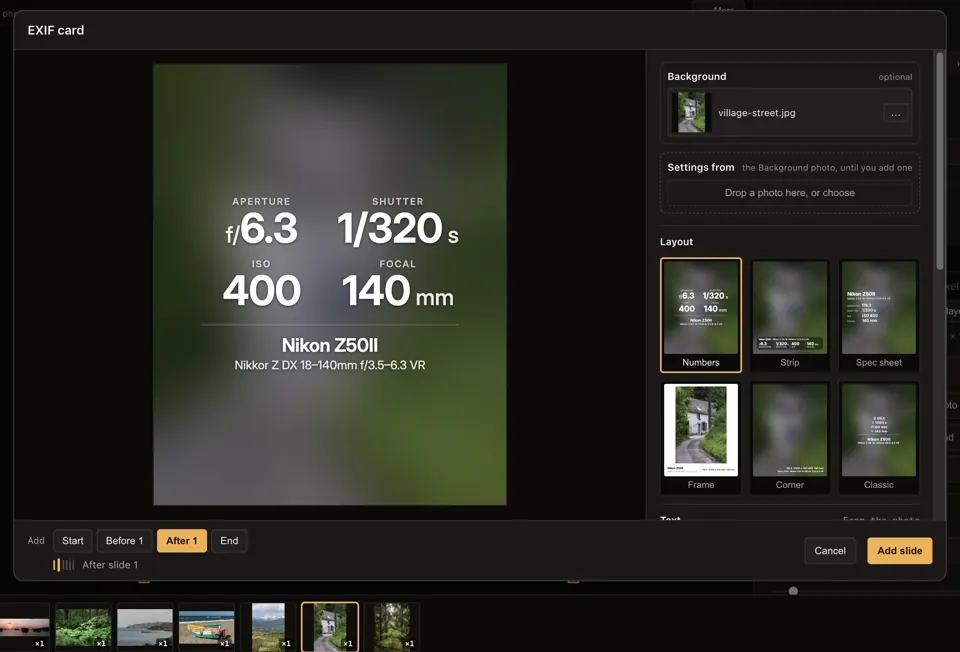
Task: Click the '6.3' aperture value
Action: tap(269, 229)
